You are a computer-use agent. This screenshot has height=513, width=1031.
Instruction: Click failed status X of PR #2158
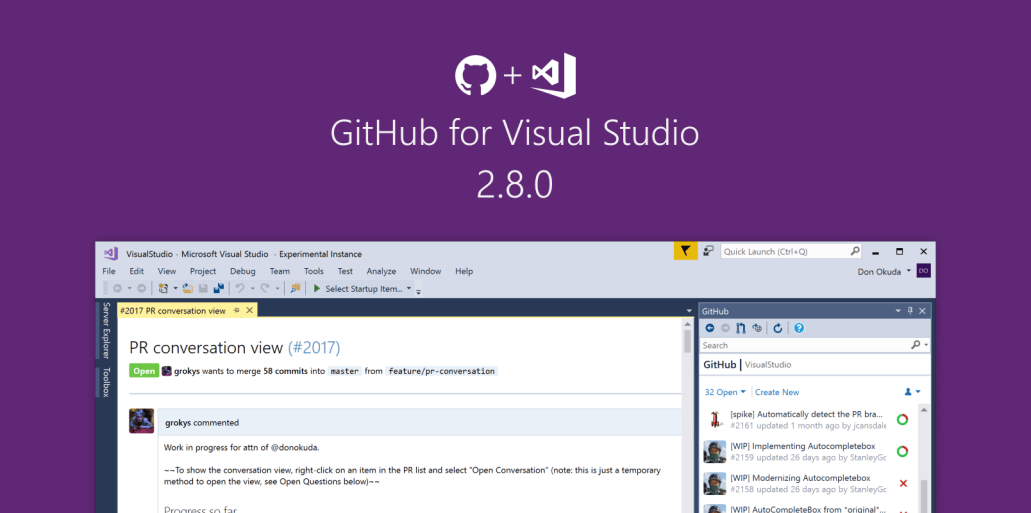pos(903,483)
